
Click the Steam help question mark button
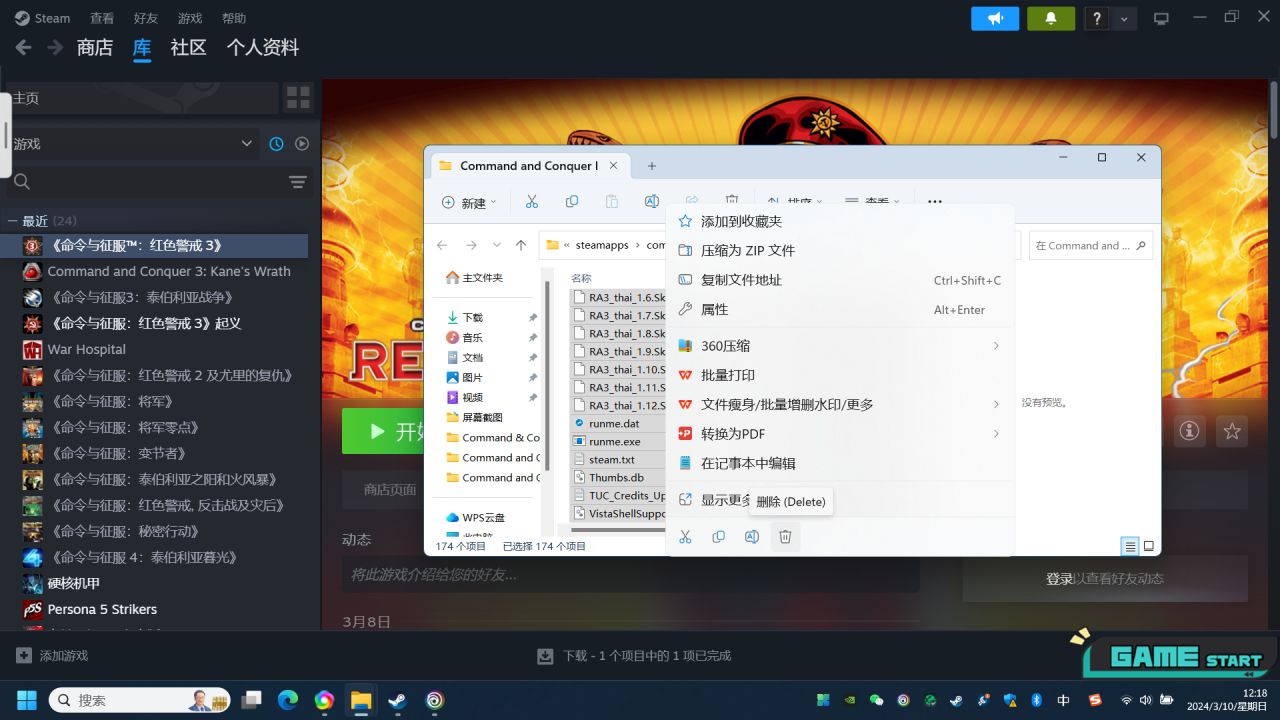point(1097,18)
